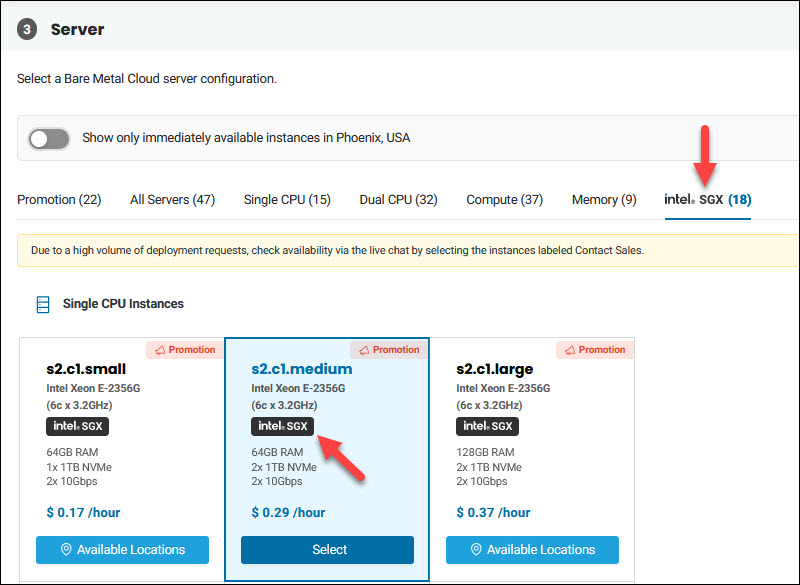Click the $ 0.29 /hour price

[288, 513]
